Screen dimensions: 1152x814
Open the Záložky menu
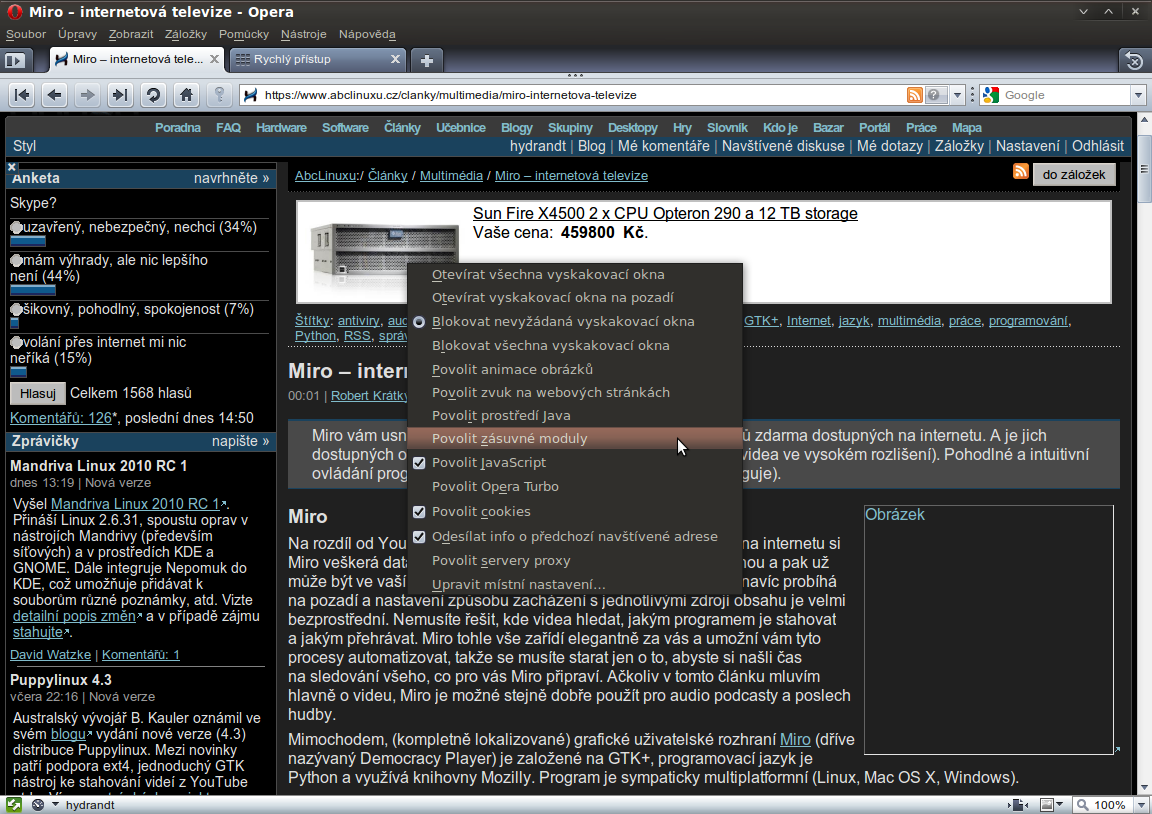click(186, 34)
